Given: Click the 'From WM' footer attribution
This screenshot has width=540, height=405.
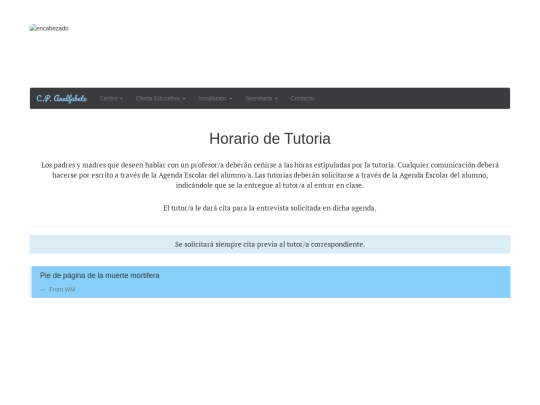Looking at the screenshot, I should coord(58,290).
